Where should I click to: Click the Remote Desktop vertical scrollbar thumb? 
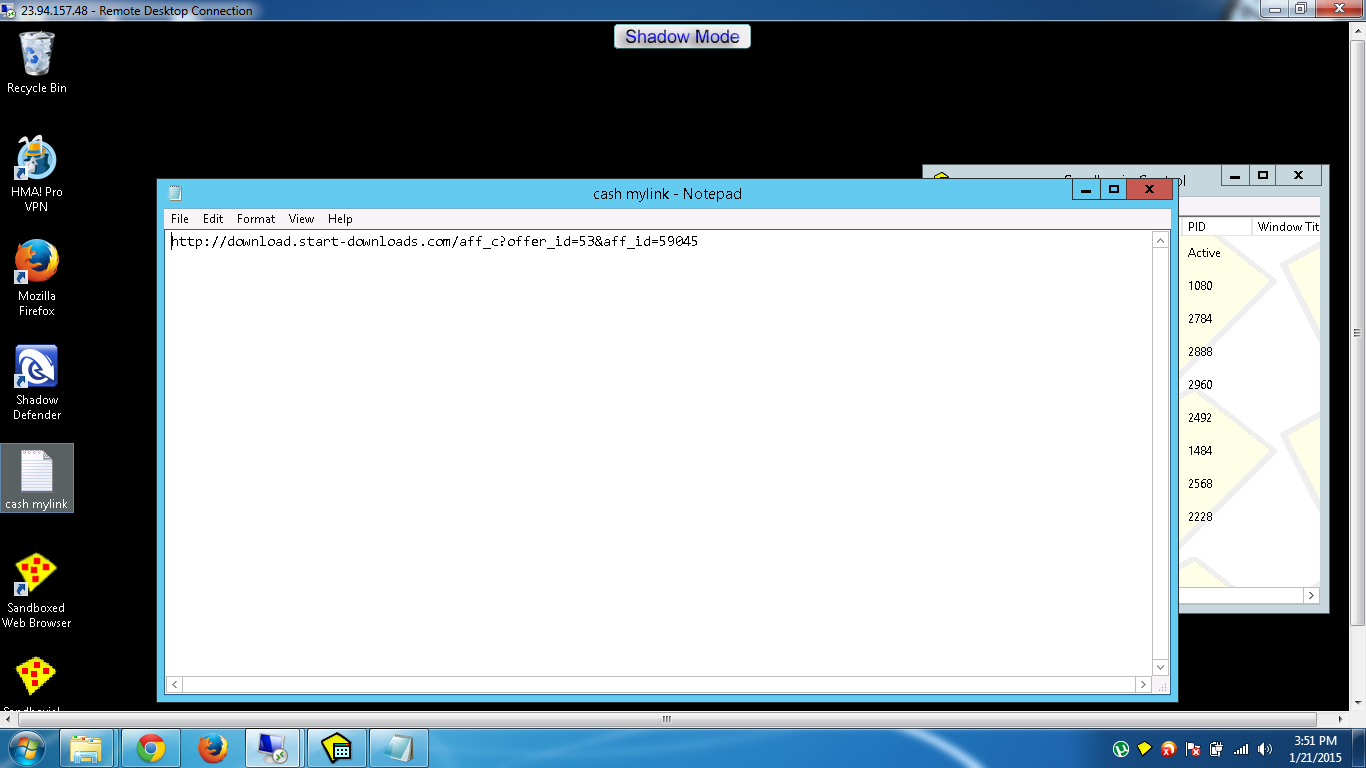[1357, 333]
